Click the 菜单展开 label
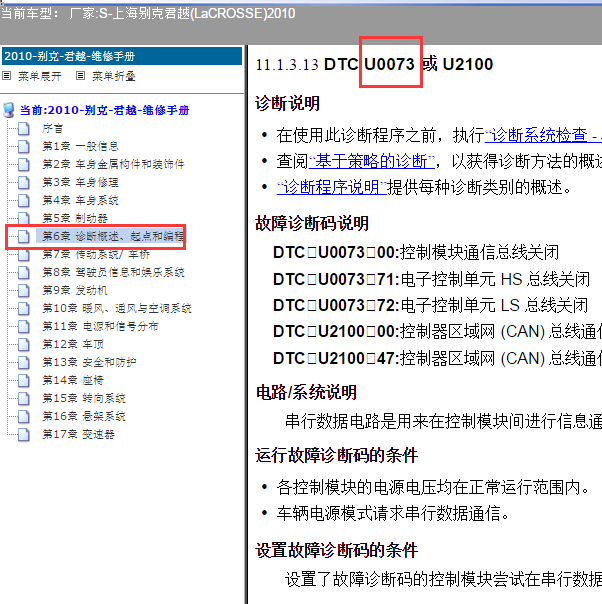The width and height of the screenshot is (602, 604). 40,76
